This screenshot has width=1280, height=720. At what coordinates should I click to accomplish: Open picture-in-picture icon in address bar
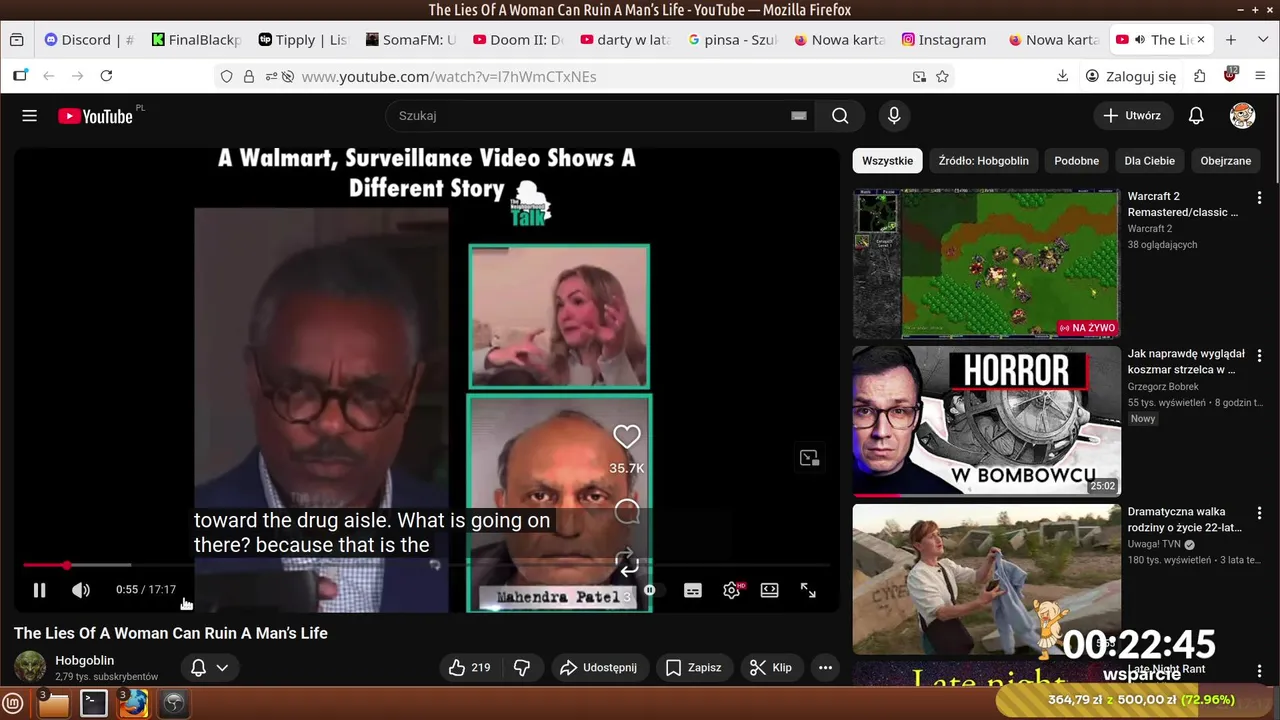tap(919, 76)
